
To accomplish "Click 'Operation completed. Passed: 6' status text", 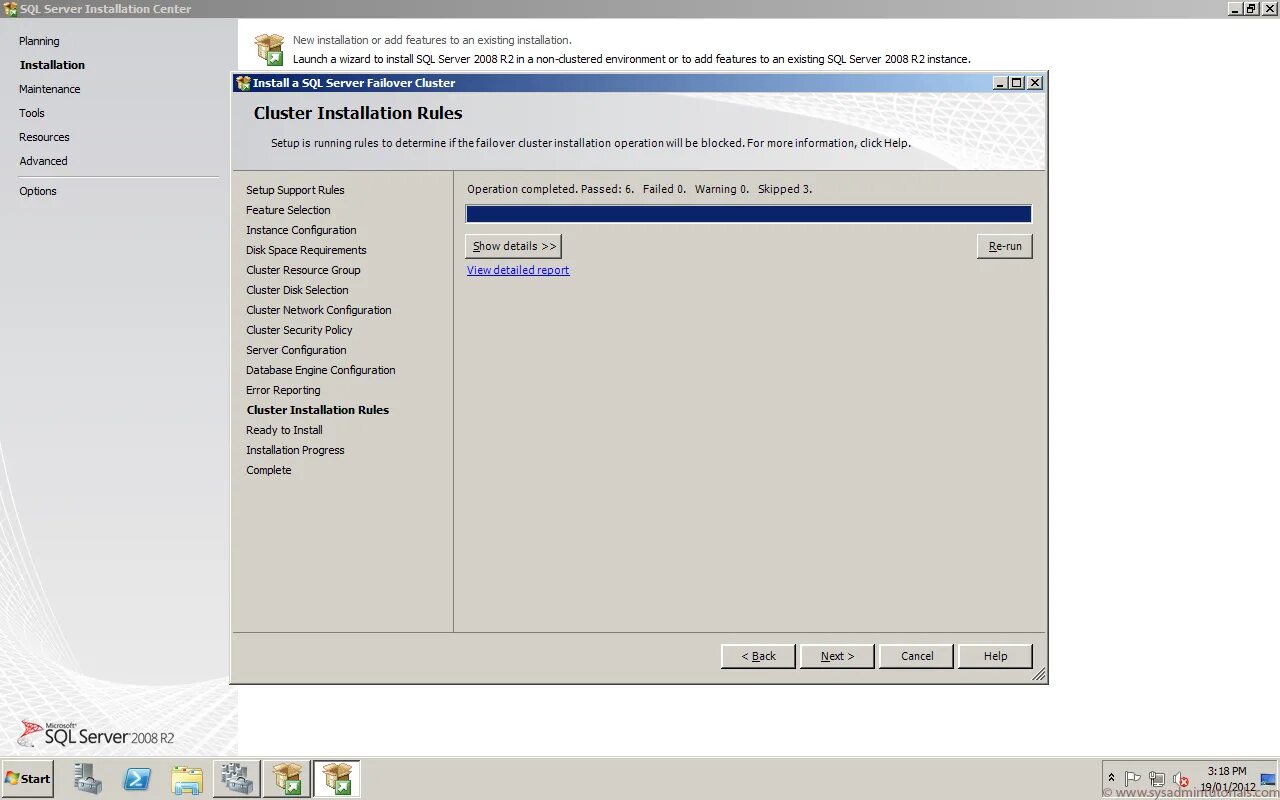I will (x=550, y=189).
